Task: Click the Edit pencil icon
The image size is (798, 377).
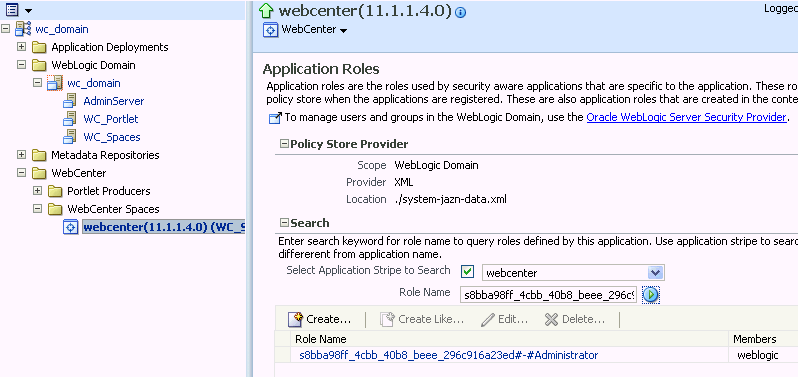Action: tap(488, 320)
